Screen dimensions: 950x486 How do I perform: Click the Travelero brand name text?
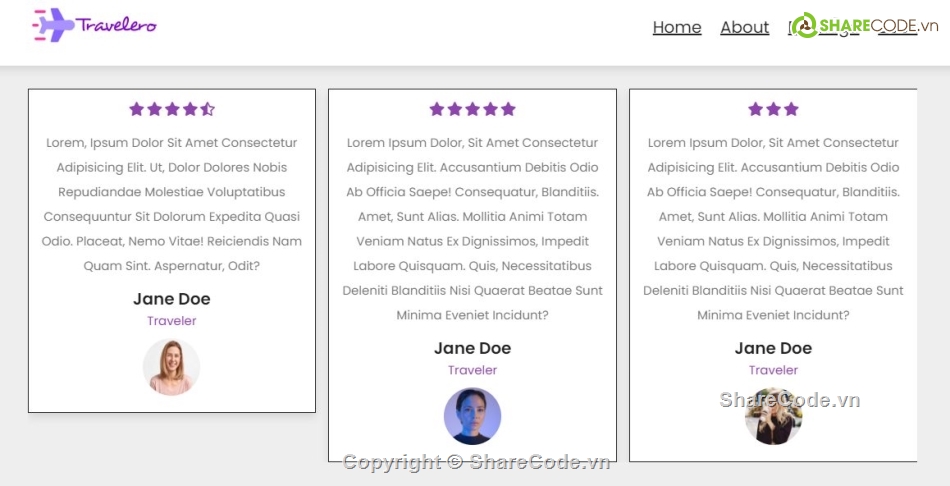tap(116, 25)
